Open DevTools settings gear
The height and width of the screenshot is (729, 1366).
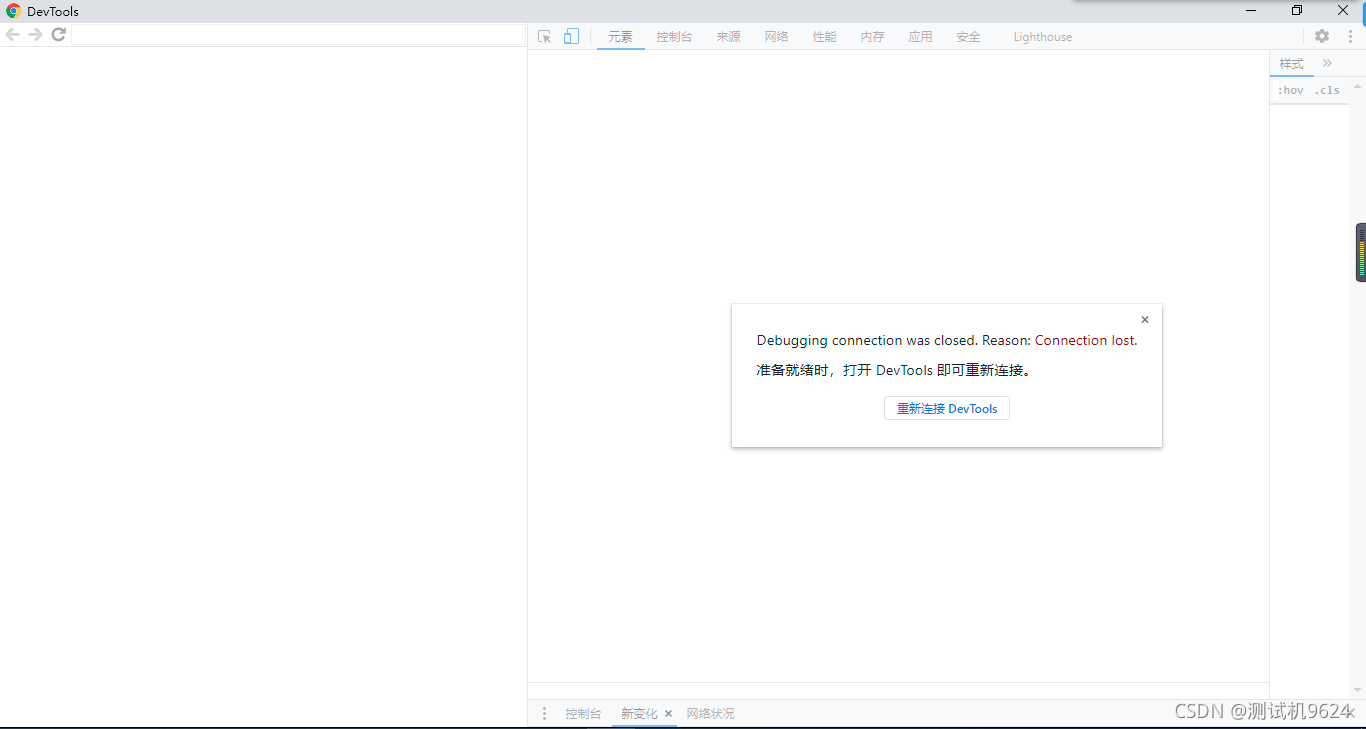point(1322,36)
